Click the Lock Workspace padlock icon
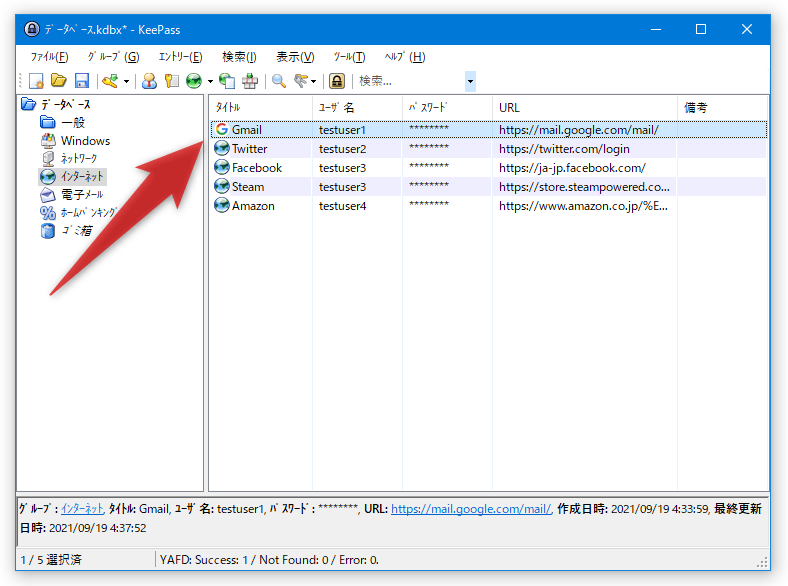 coord(337,81)
